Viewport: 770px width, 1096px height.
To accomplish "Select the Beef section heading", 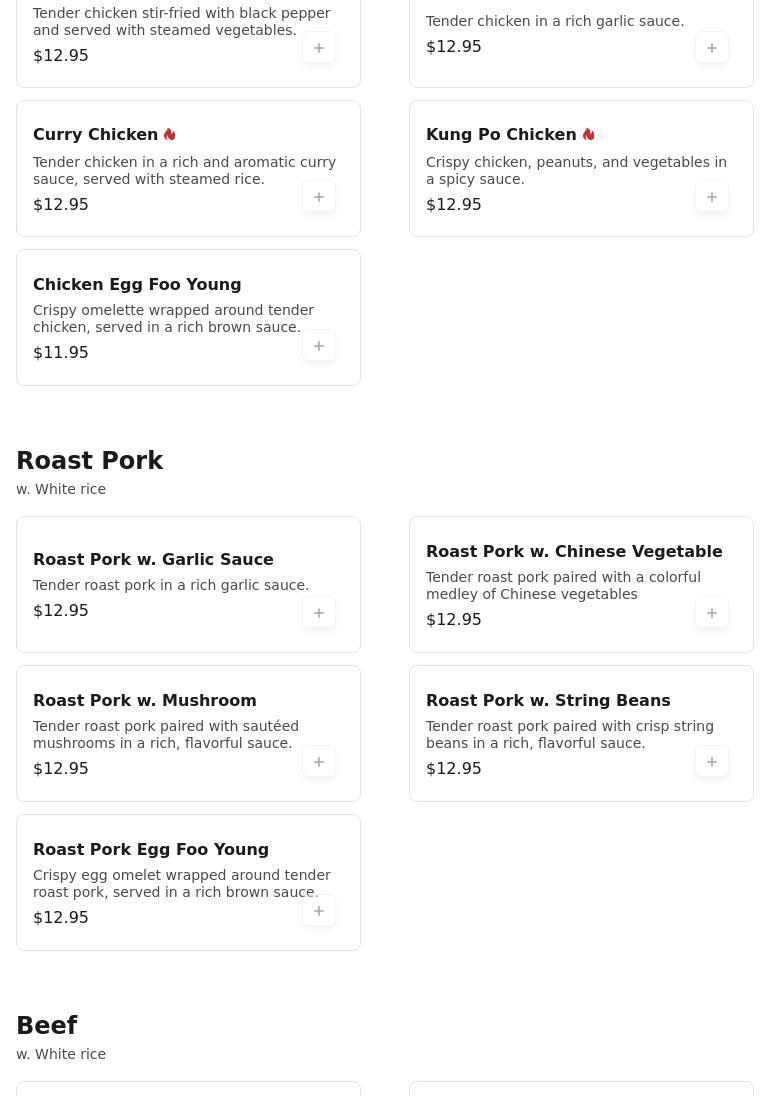I will (47, 1025).
